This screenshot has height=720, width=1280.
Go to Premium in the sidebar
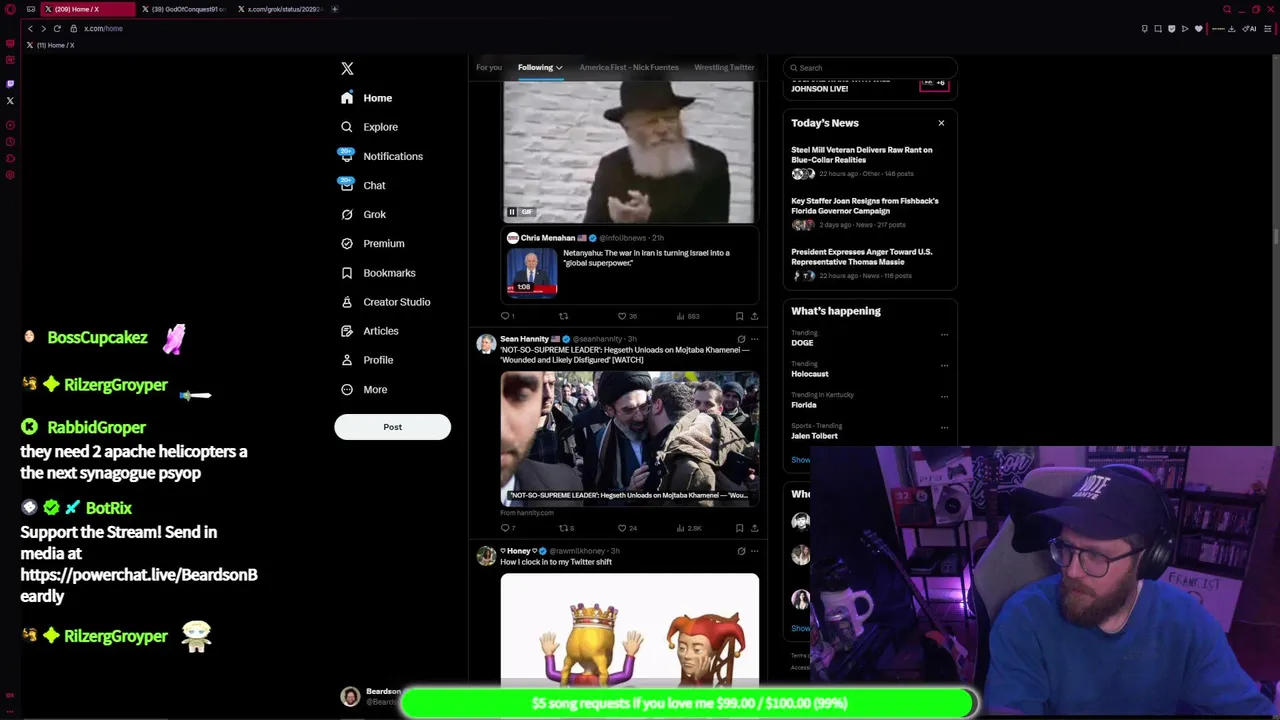[x=372, y=243]
